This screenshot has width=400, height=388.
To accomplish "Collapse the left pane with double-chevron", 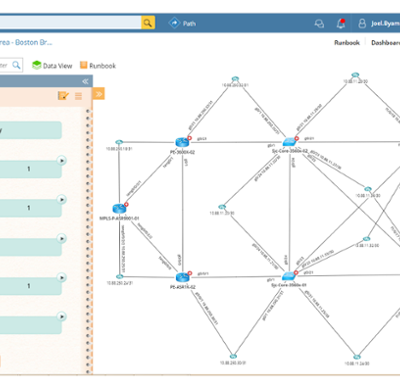I will pyautogui.click(x=85, y=81).
